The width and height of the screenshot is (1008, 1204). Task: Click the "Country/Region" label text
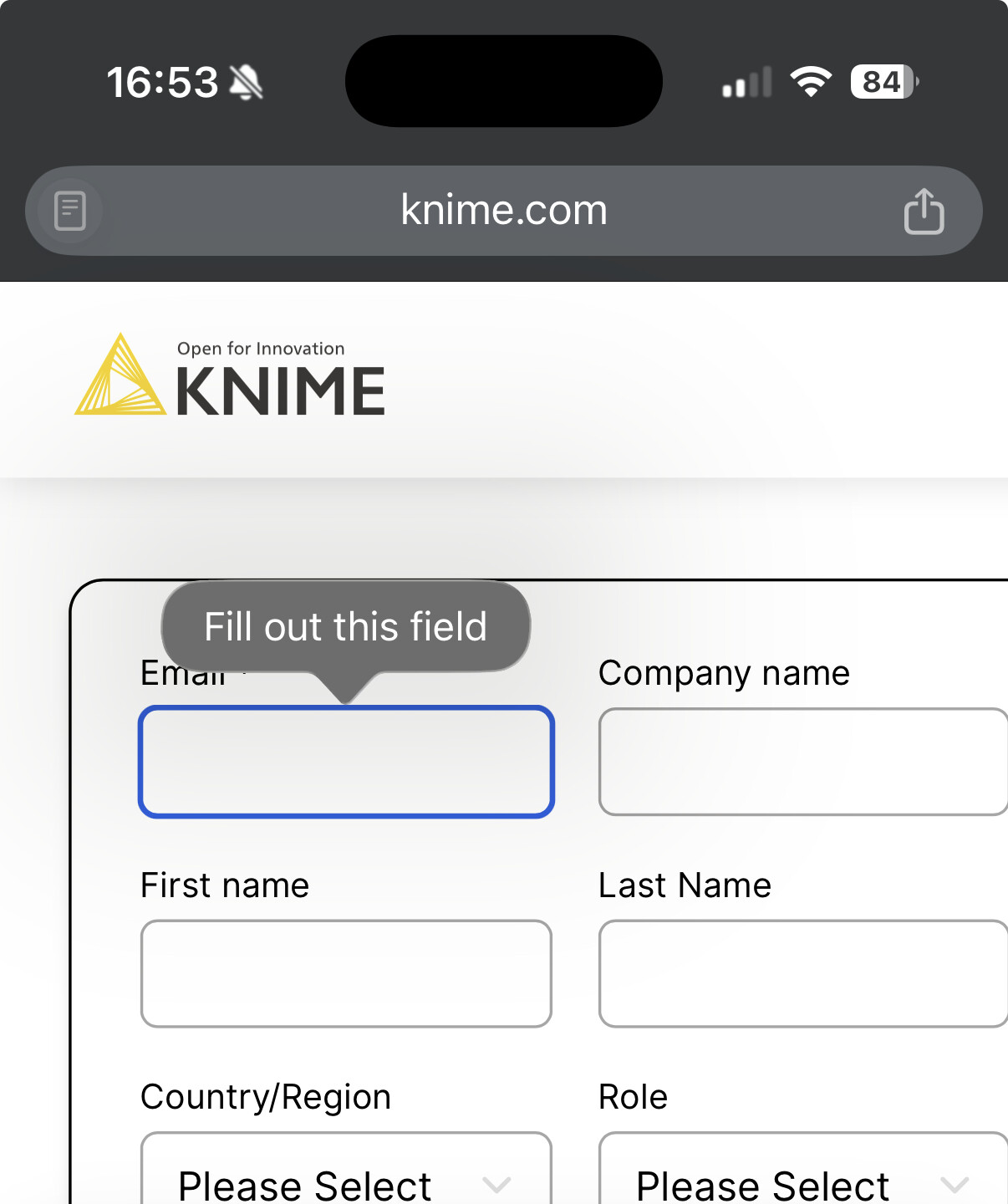[266, 1097]
